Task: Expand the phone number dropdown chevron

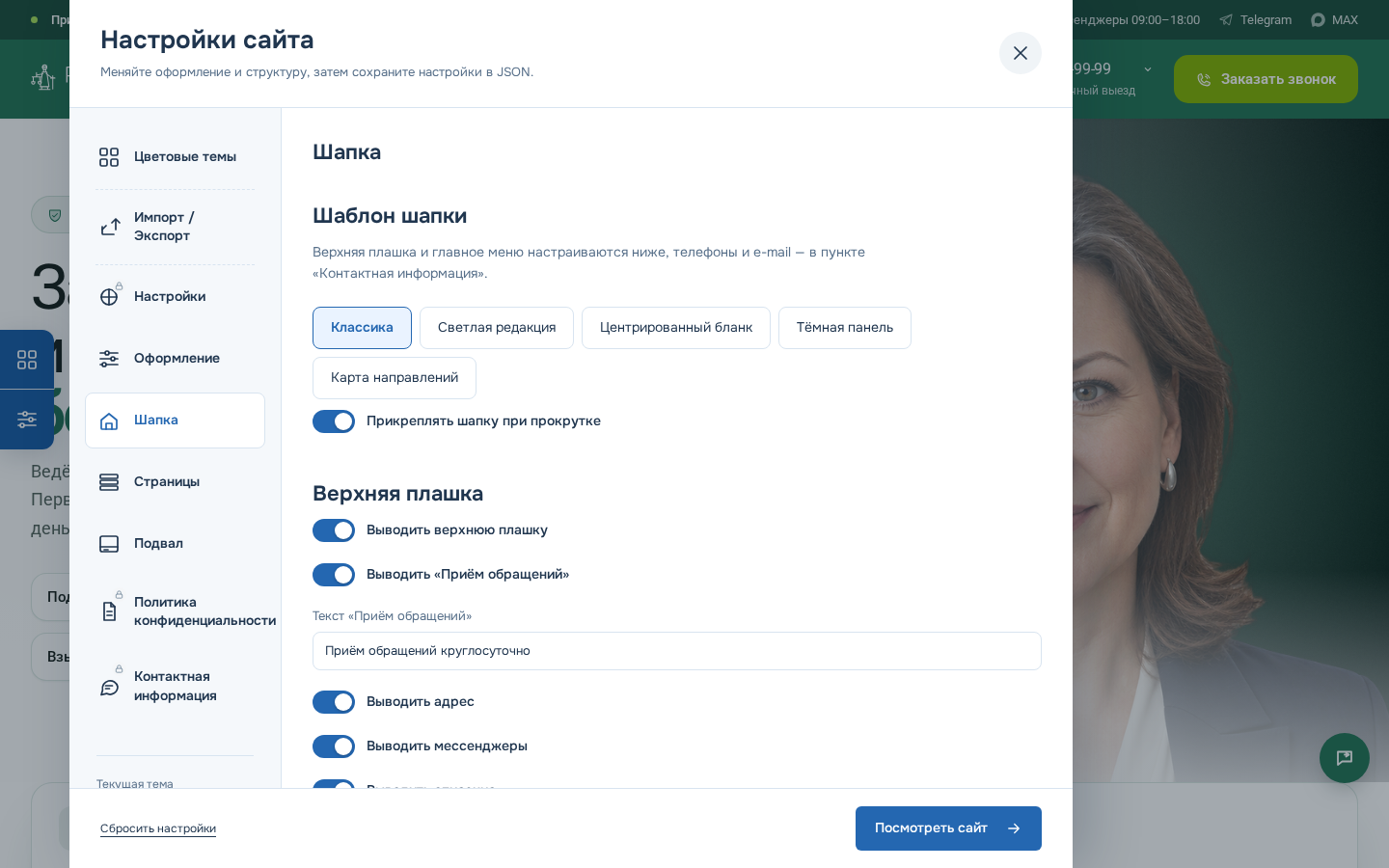Action: point(1148,69)
